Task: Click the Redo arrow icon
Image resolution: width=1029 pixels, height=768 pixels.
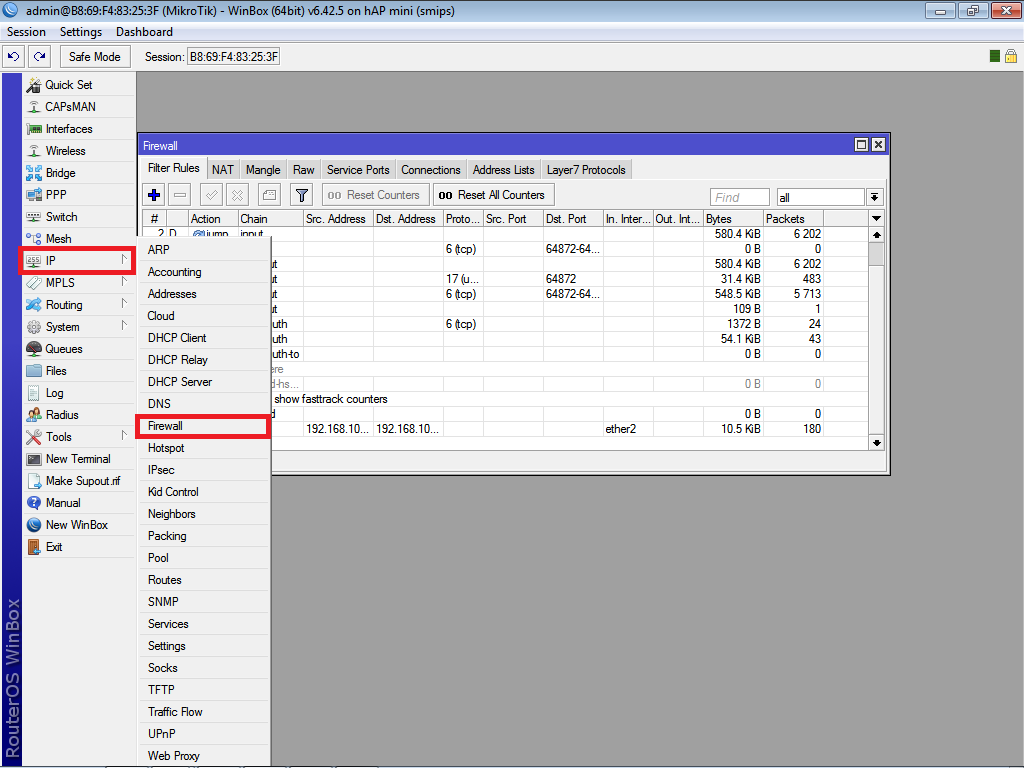Action: click(40, 56)
